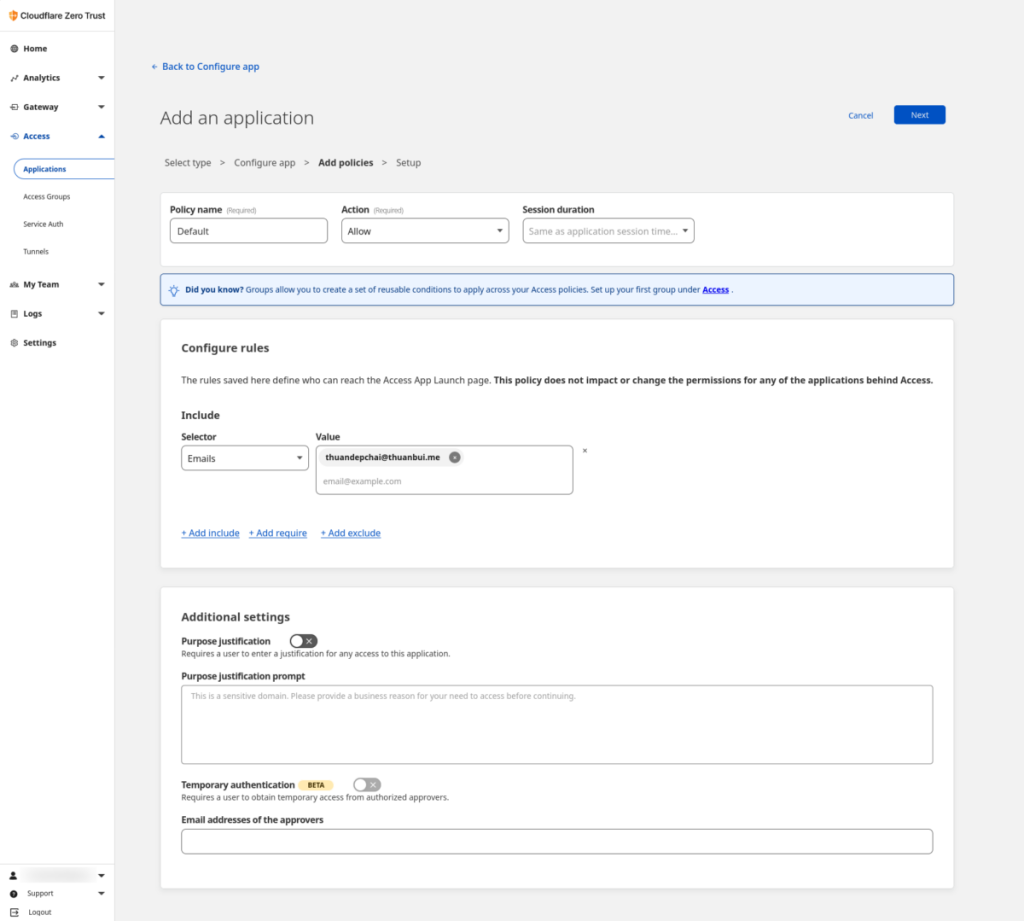This screenshot has height=921, width=1024.
Task: Expand the Logs sidebar section
Action: click(101, 314)
